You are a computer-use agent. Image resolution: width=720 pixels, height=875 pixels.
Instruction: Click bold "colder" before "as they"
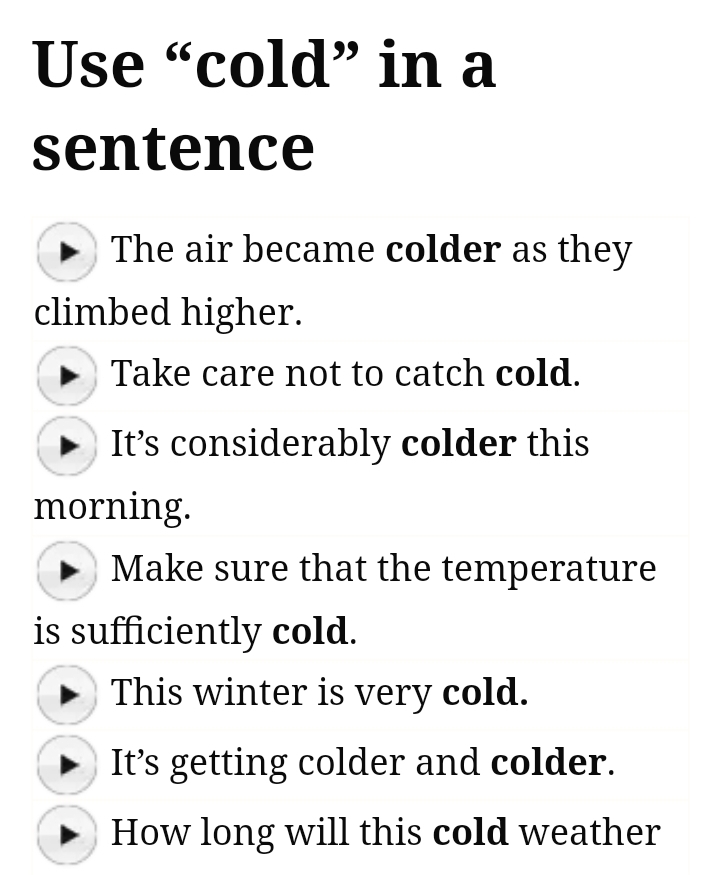pyautogui.click(x=443, y=249)
